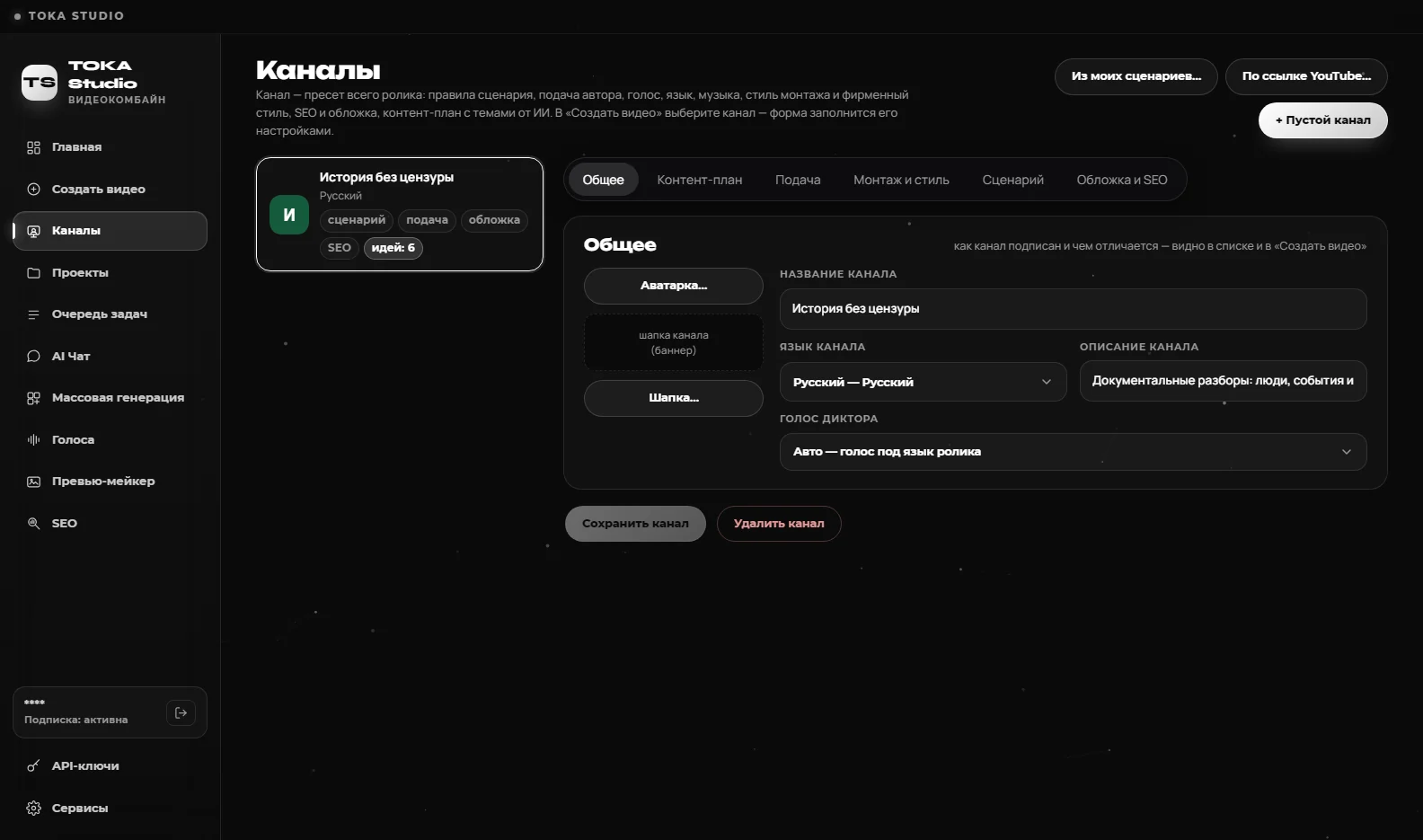Click the Шапка upload button

(x=674, y=398)
